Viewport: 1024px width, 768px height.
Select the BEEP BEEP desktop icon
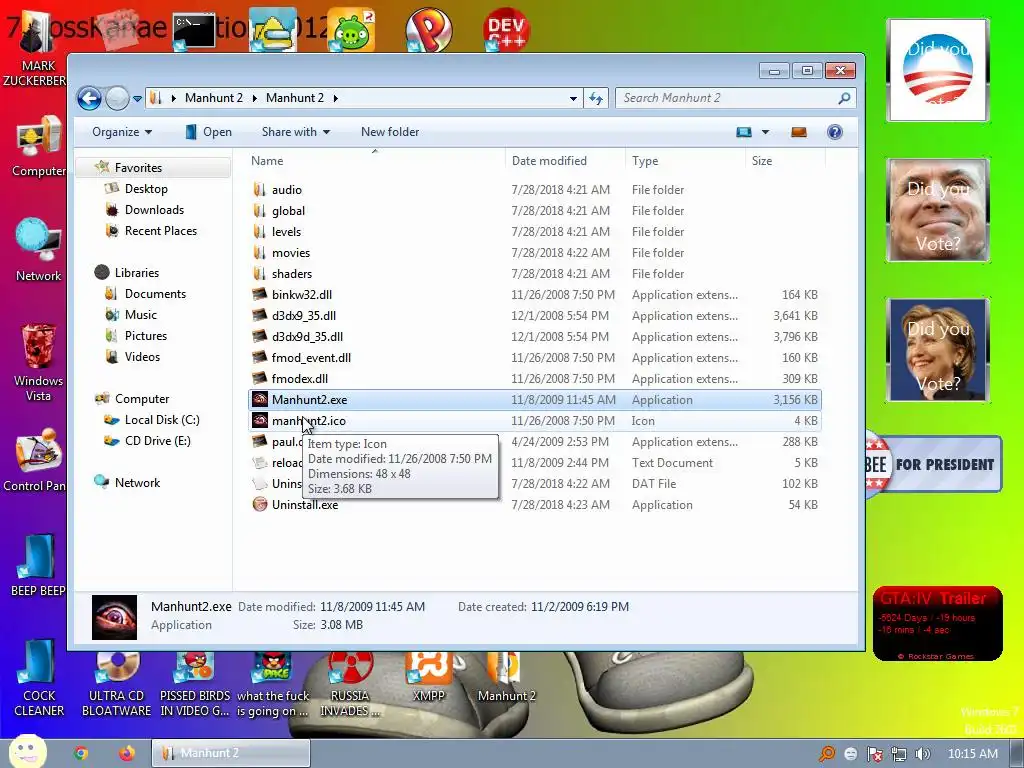pos(37,566)
